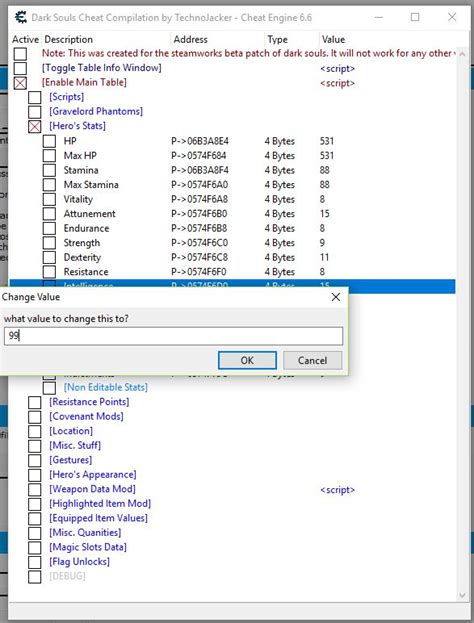Click the Attunement value 15
474x623 pixels.
pos(324,214)
